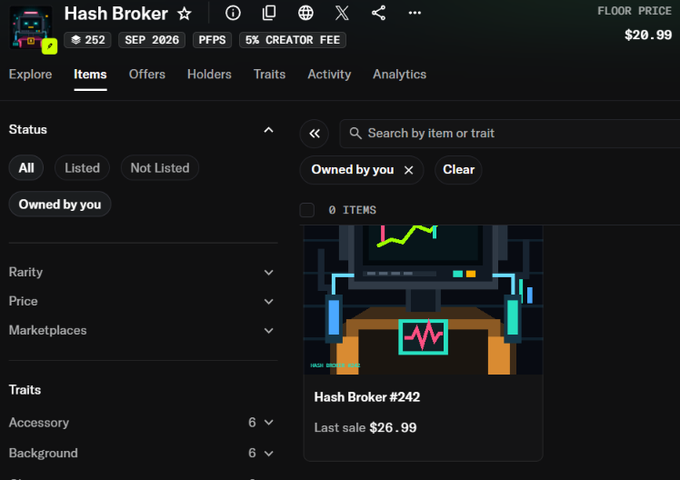Click the Last sale $26.99 text
Image resolution: width=680 pixels, height=480 pixels.
pos(365,428)
